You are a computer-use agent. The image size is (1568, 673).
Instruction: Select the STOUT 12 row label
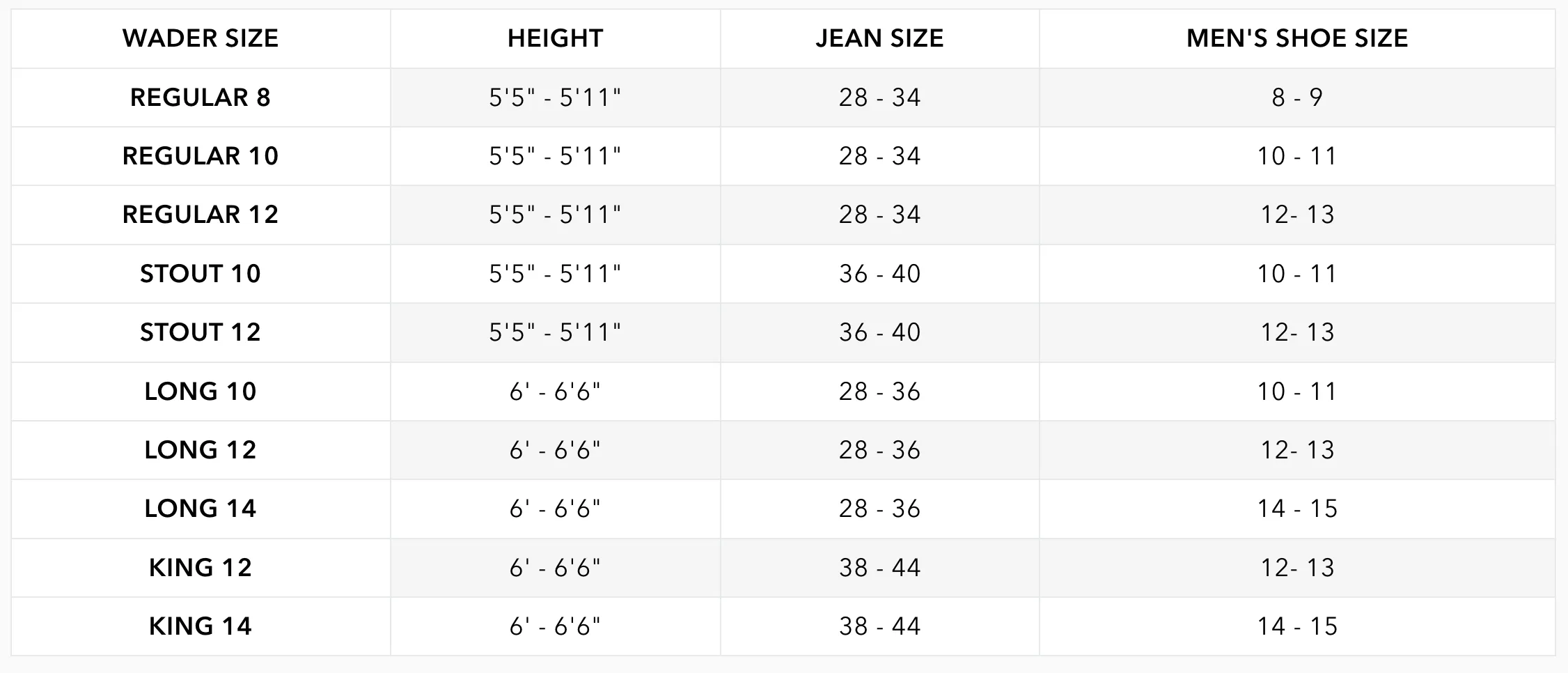pos(201,332)
